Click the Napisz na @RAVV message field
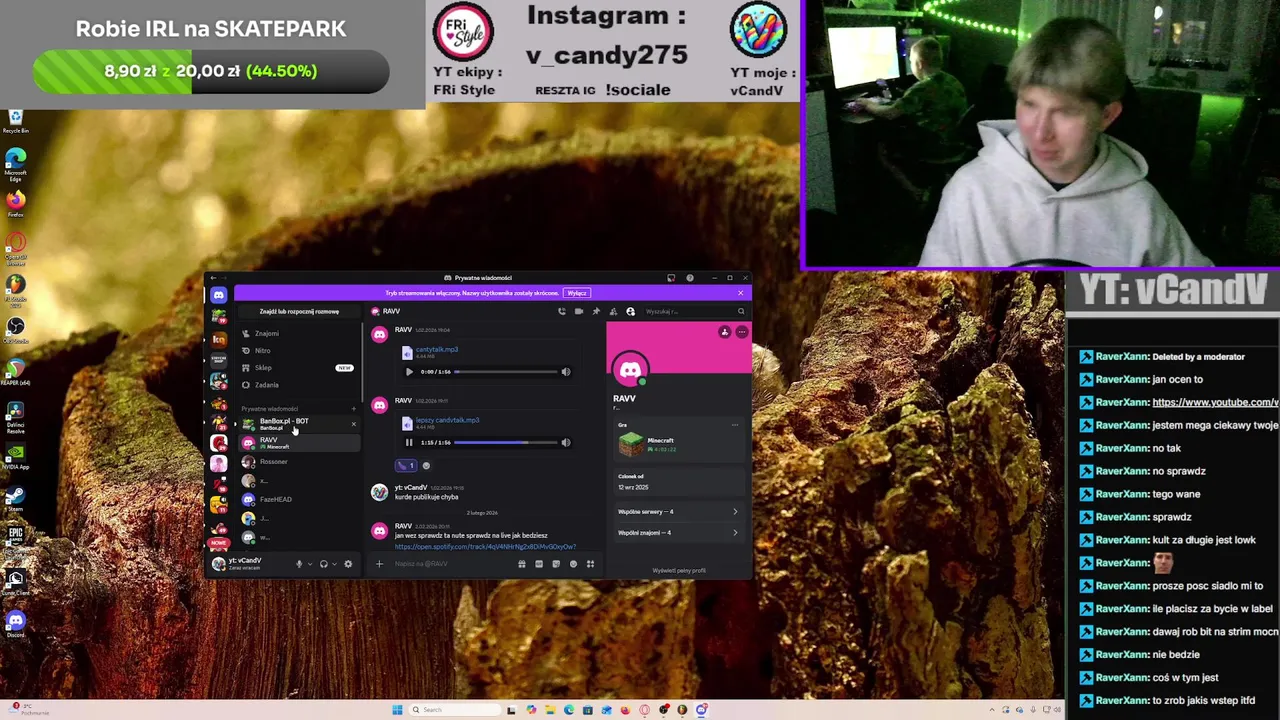Screen dimensions: 1280x720 (x=454, y=564)
